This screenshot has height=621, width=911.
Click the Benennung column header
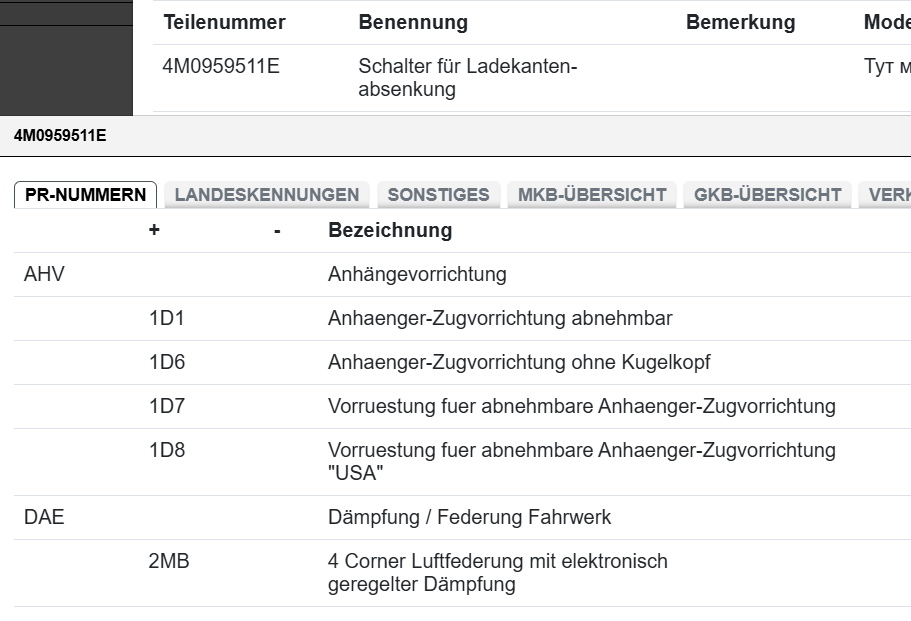(413, 22)
